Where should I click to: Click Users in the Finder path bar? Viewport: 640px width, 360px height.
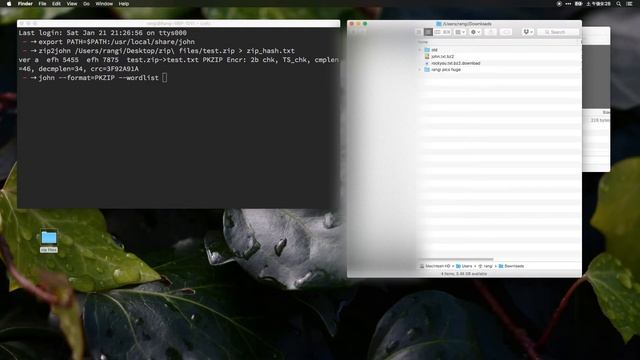click(464, 266)
